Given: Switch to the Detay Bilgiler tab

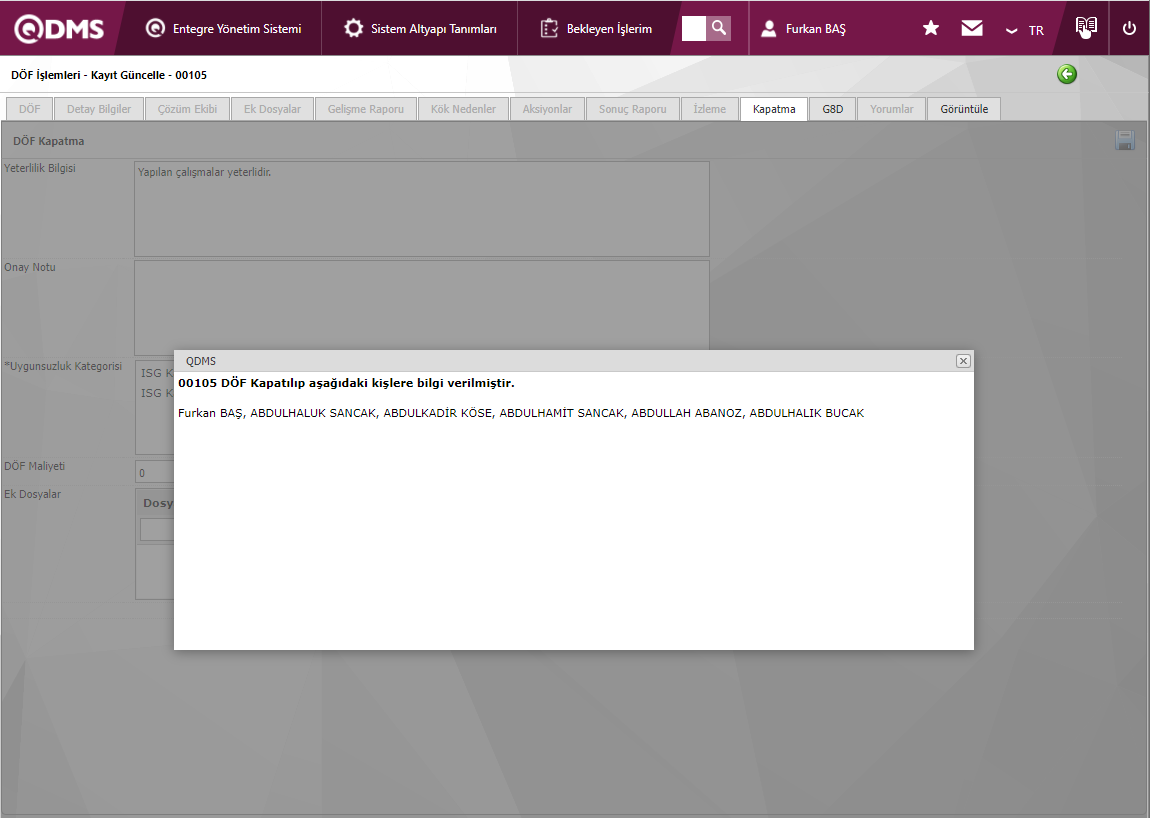Looking at the screenshot, I should pyautogui.click(x=99, y=109).
